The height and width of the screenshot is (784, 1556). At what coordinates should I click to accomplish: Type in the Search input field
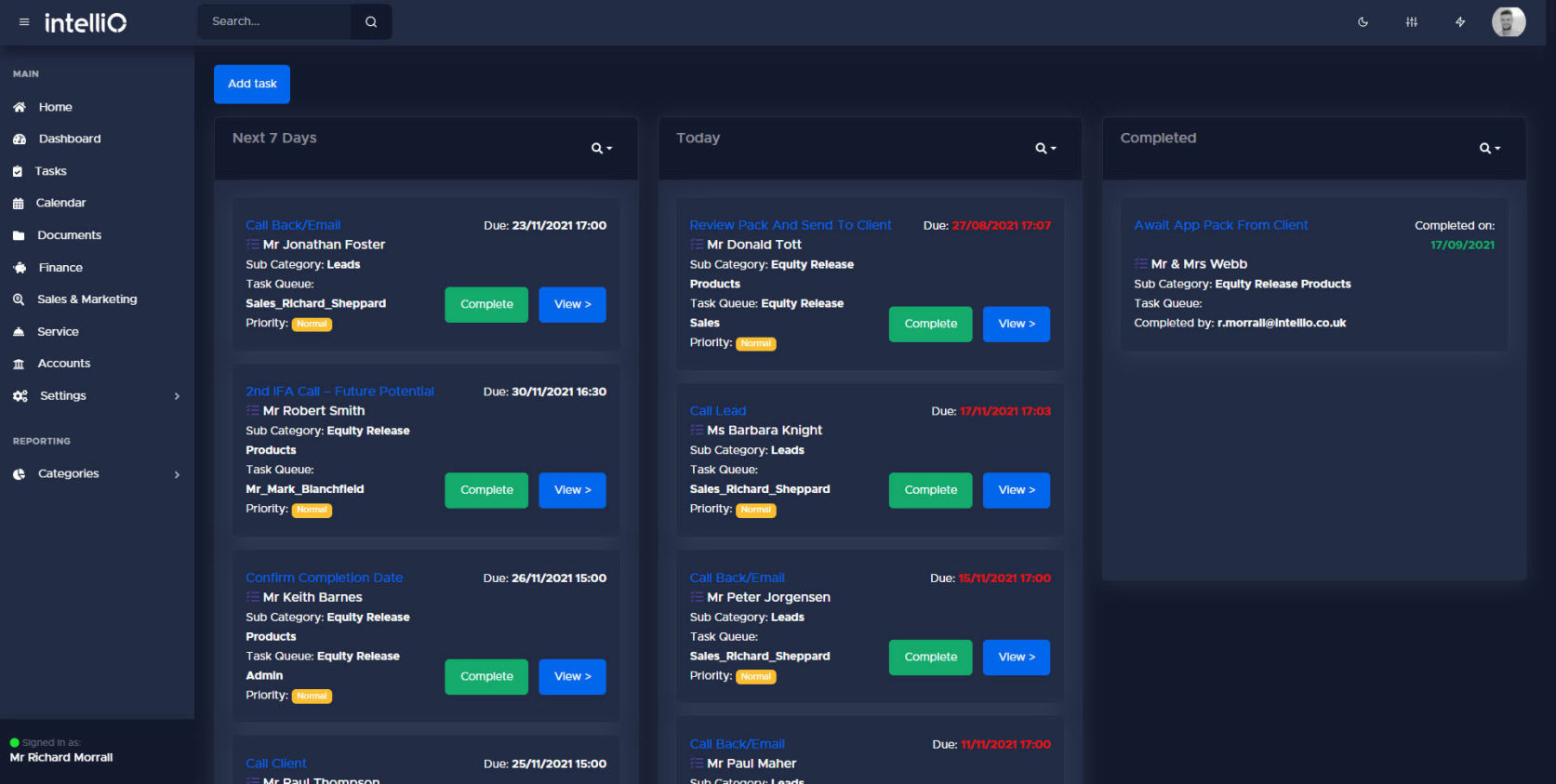(x=275, y=21)
